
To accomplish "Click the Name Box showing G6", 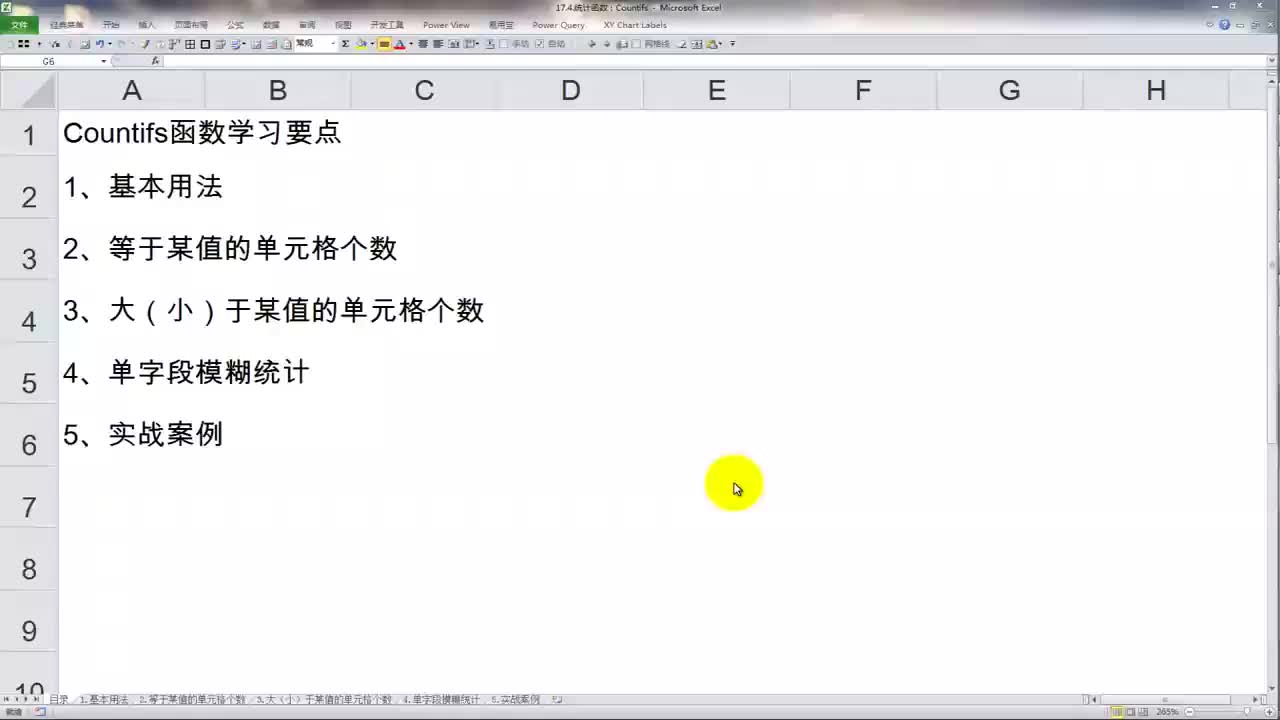I will (x=49, y=61).
